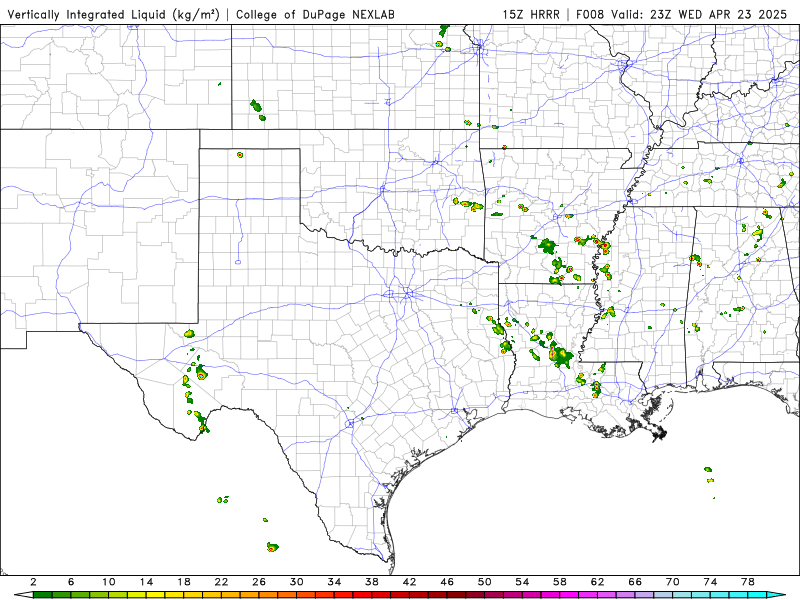The image size is (800, 600).
Task: Select legend value 70 on color scale
Action: [x=672, y=582]
